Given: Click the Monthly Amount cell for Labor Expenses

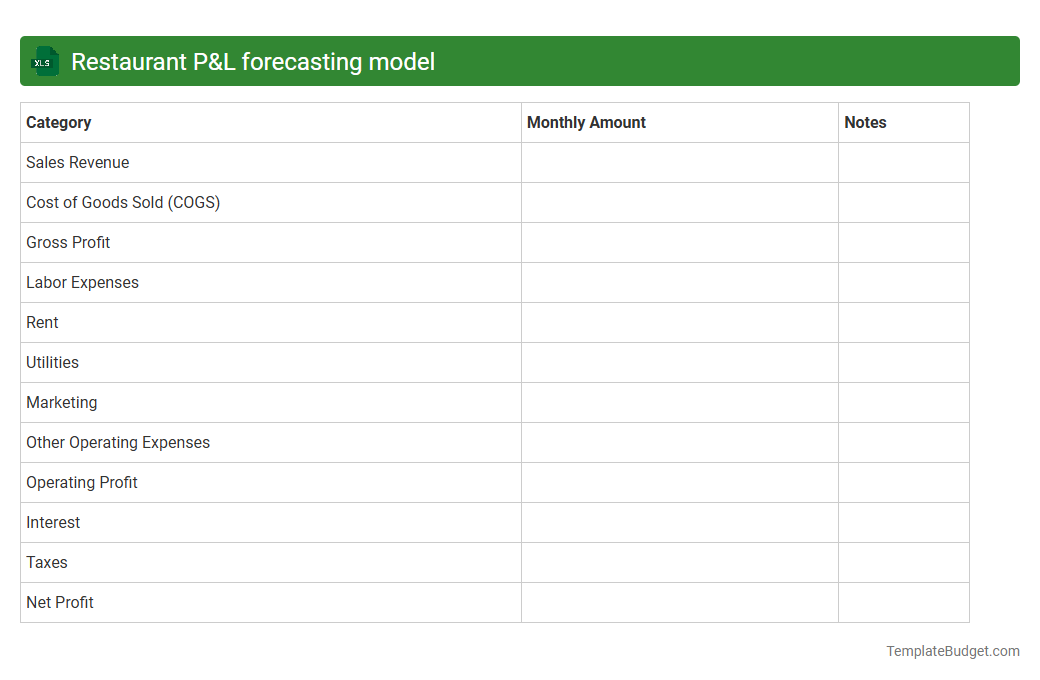Looking at the screenshot, I should pyautogui.click(x=679, y=282).
